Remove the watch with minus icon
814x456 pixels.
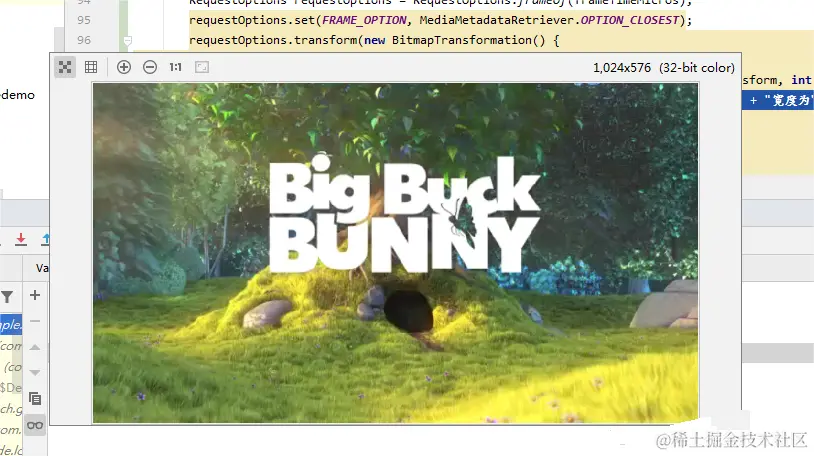(35, 321)
